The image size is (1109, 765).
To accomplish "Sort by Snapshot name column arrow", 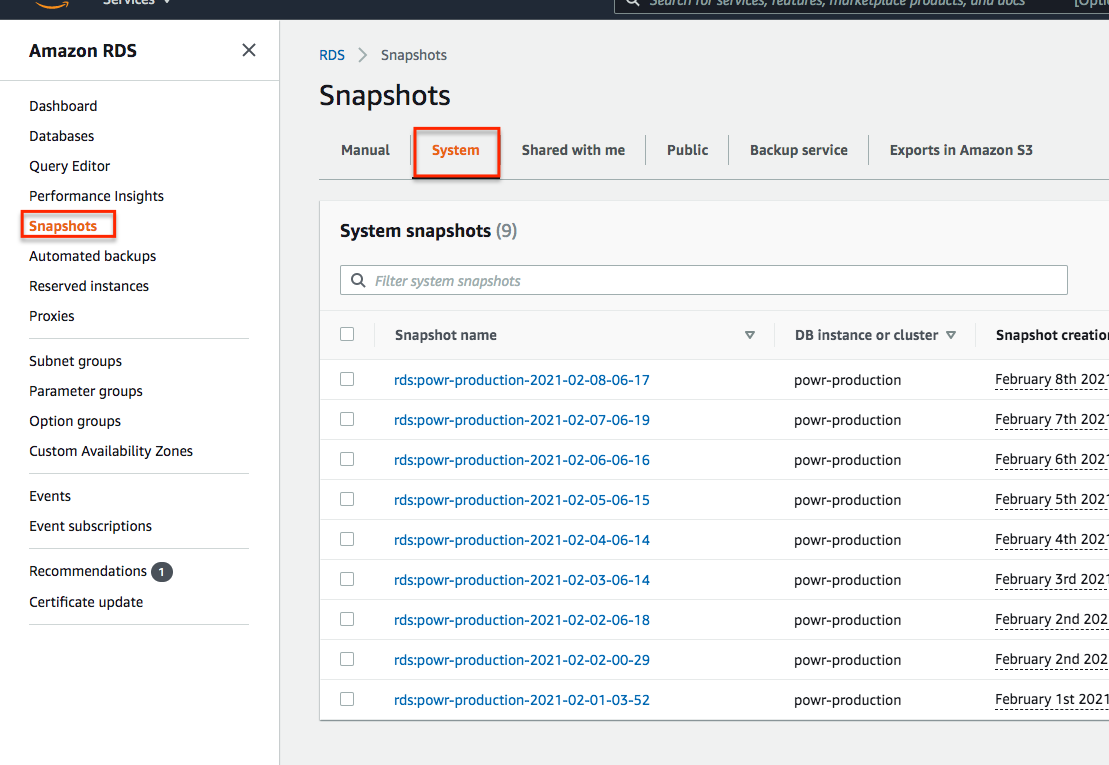I will tap(750, 335).
